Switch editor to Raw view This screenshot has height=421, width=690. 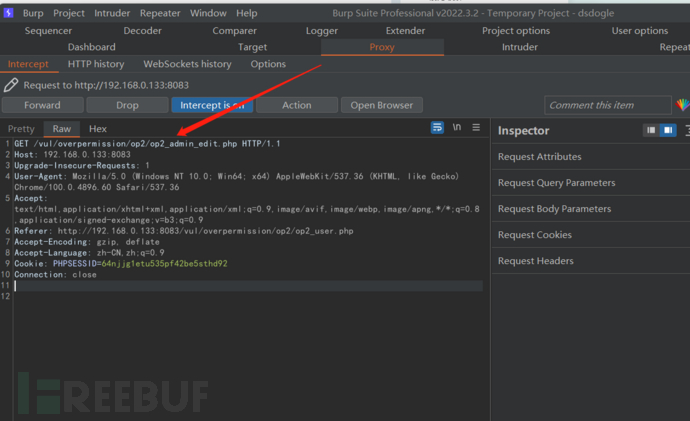click(62, 129)
